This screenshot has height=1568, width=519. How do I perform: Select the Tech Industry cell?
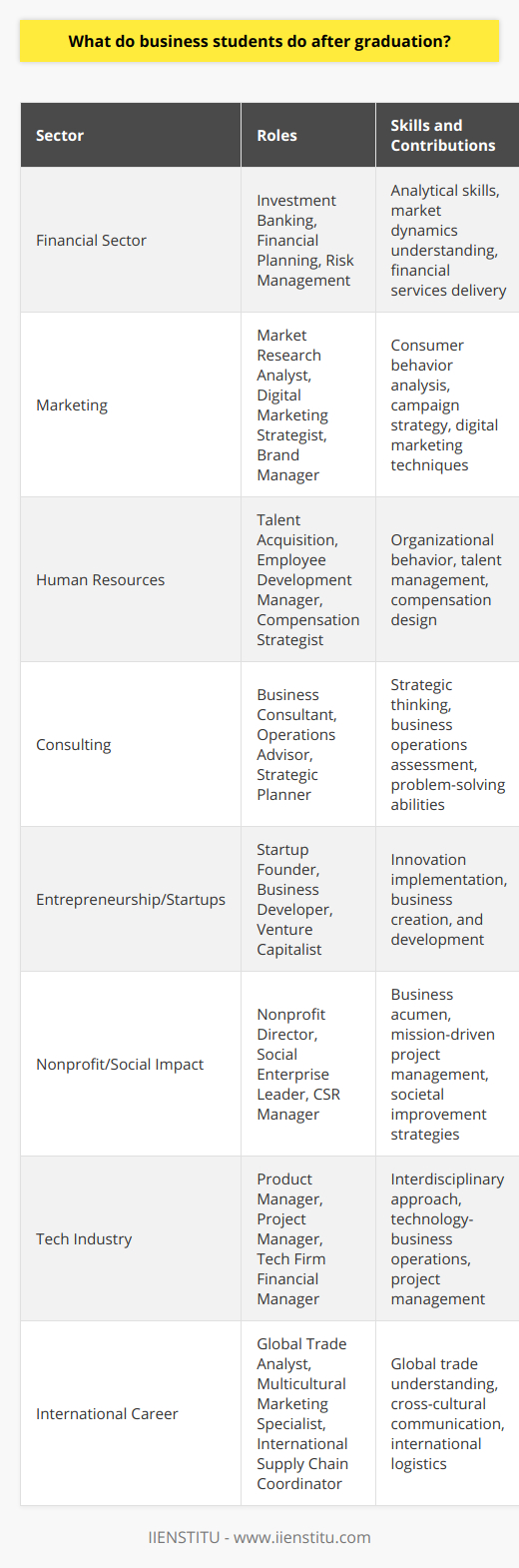pos(131,1238)
